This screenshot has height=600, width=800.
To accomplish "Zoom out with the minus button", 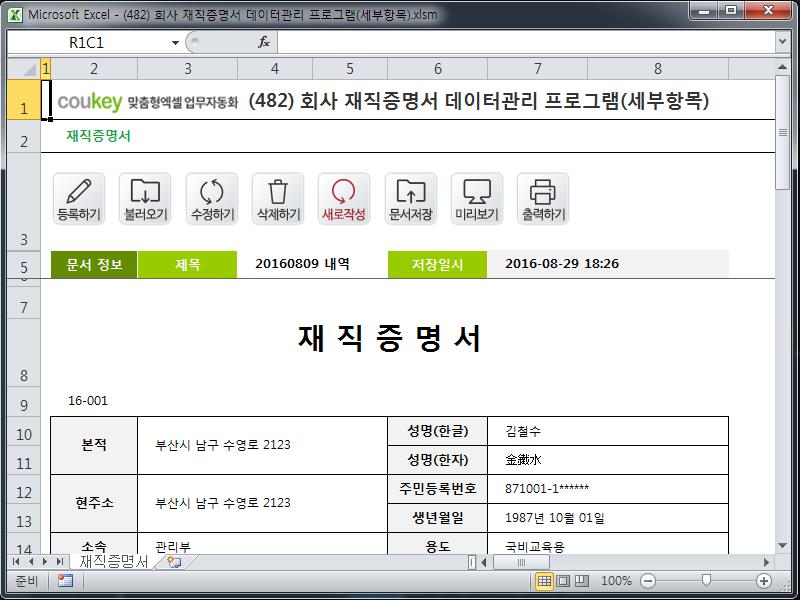I will [x=647, y=581].
